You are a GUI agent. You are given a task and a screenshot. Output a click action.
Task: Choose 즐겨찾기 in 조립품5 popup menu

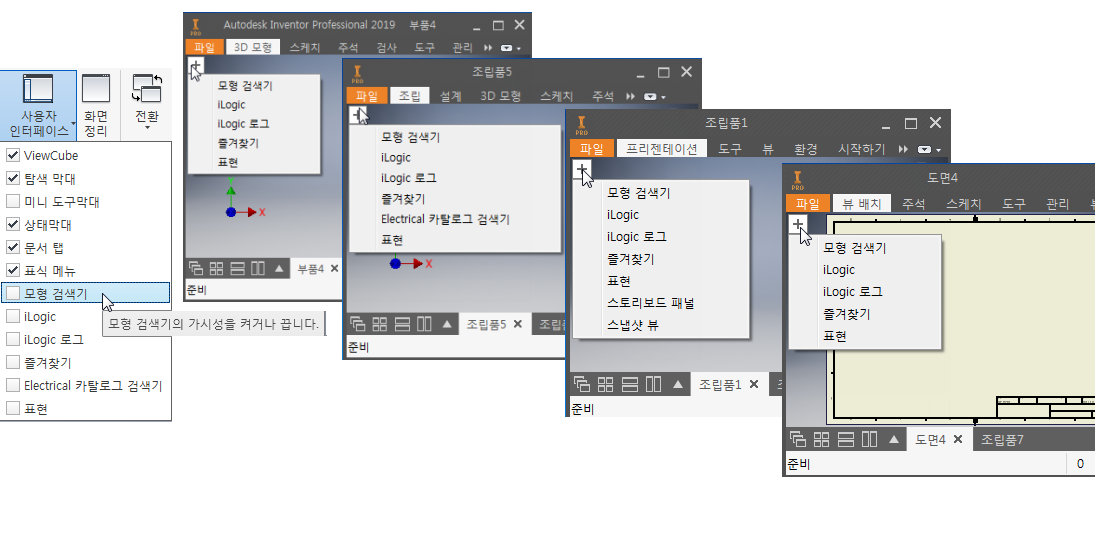(x=403, y=198)
